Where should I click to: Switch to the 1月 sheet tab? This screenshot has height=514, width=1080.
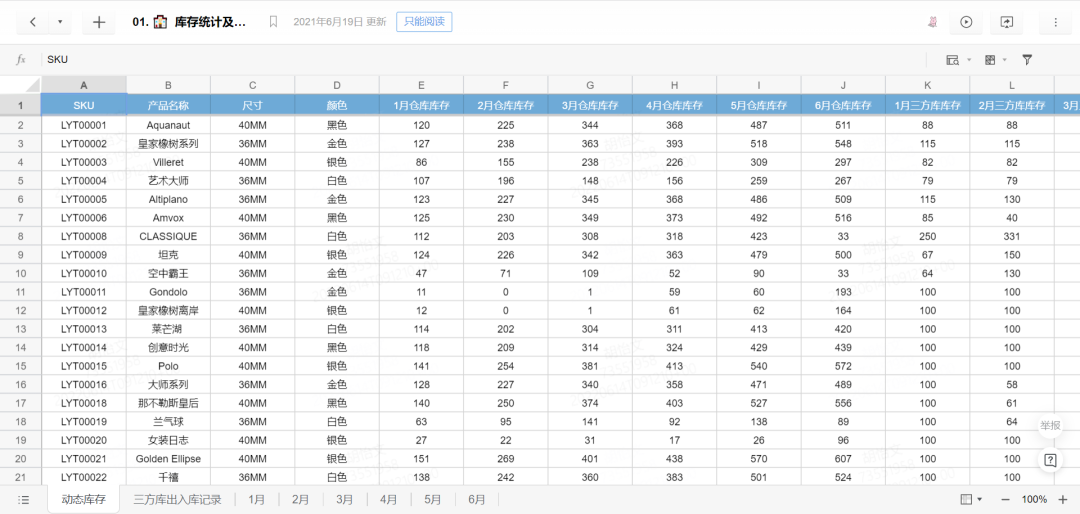[256, 500]
